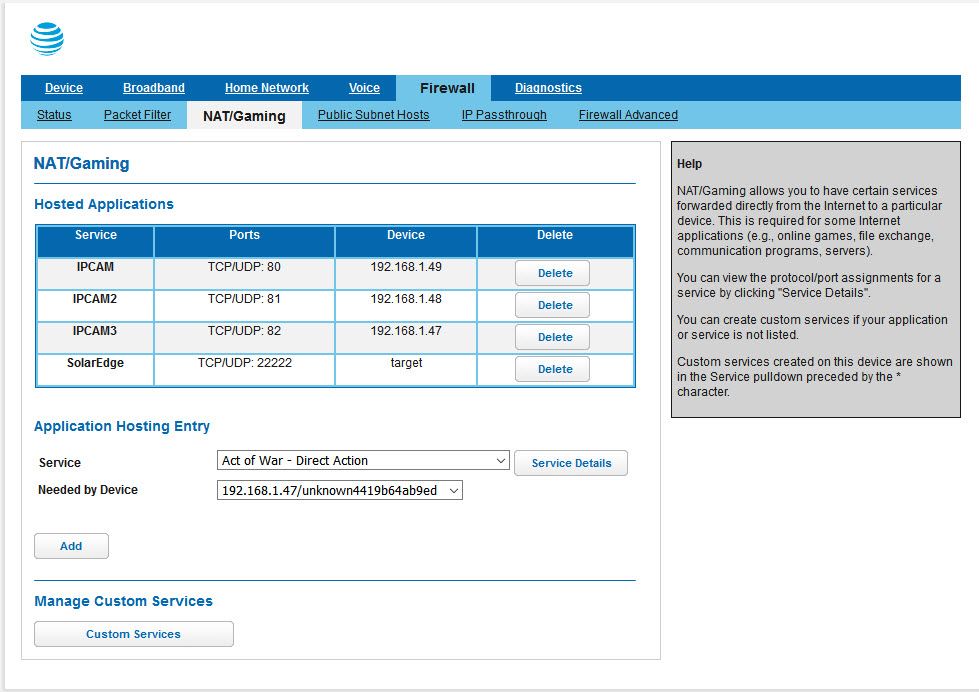Open Service Details for selected service
The width and height of the screenshot is (979, 692).
[x=570, y=463]
